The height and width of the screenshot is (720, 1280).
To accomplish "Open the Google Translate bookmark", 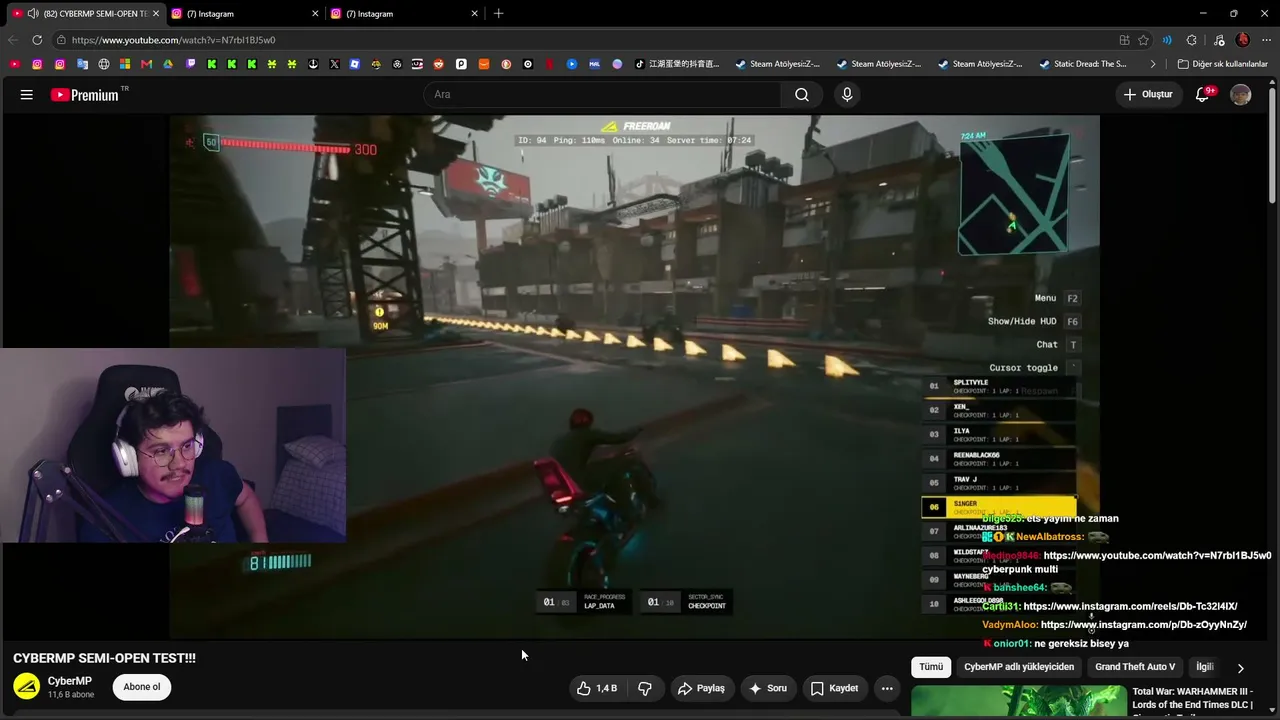I will 82,64.
